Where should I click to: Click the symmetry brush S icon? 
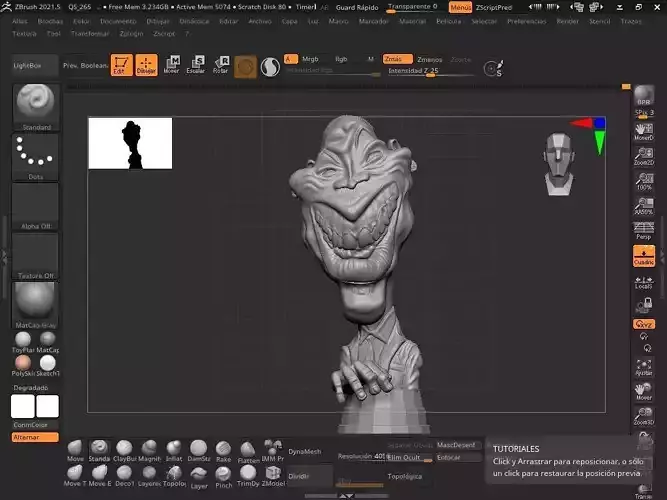pyautogui.click(x=493, y=69)
